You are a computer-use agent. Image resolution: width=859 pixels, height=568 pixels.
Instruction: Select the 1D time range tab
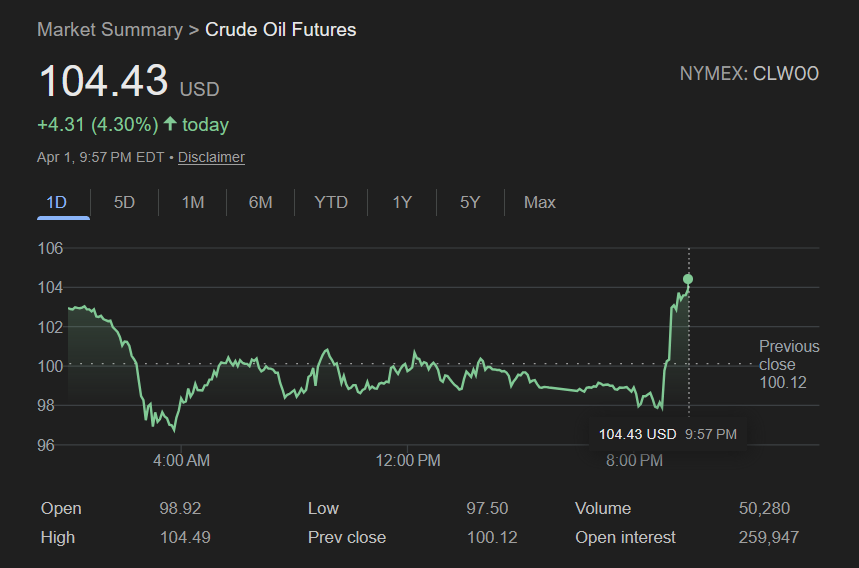tap(56, 202)
